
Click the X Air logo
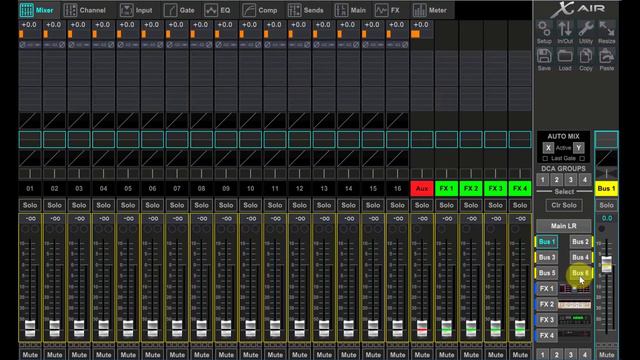(x=577, y=9)
